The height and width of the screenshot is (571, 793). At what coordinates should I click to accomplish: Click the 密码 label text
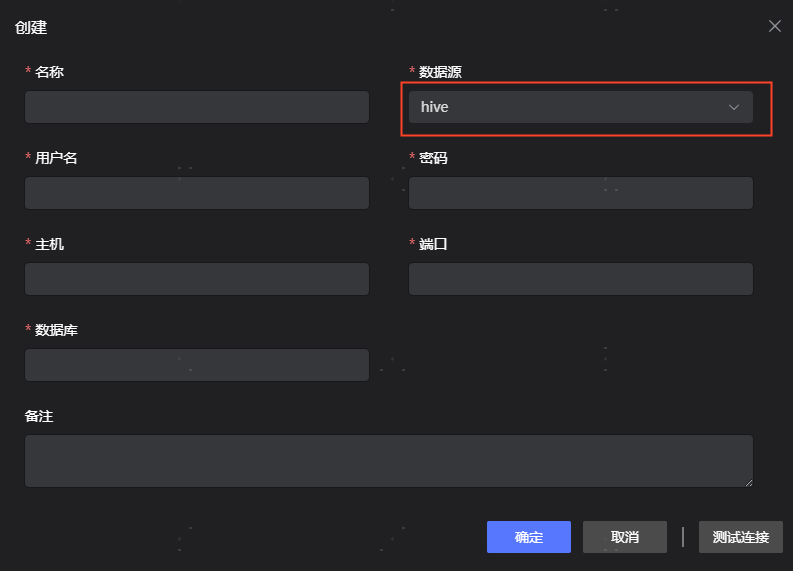pyautogui.click(x=433, y=158)
